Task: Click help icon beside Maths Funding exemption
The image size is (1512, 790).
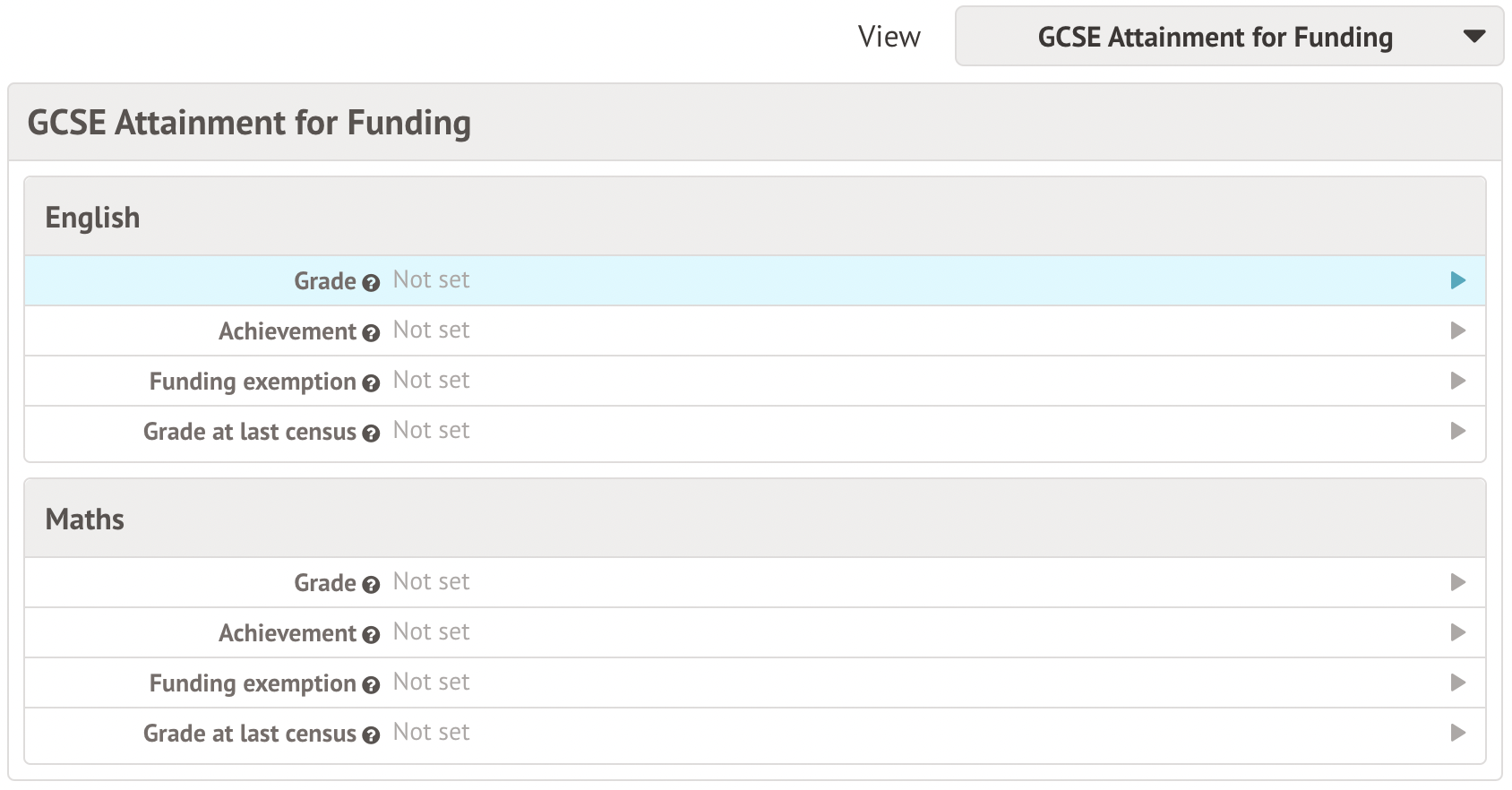Action: [371, 685]
